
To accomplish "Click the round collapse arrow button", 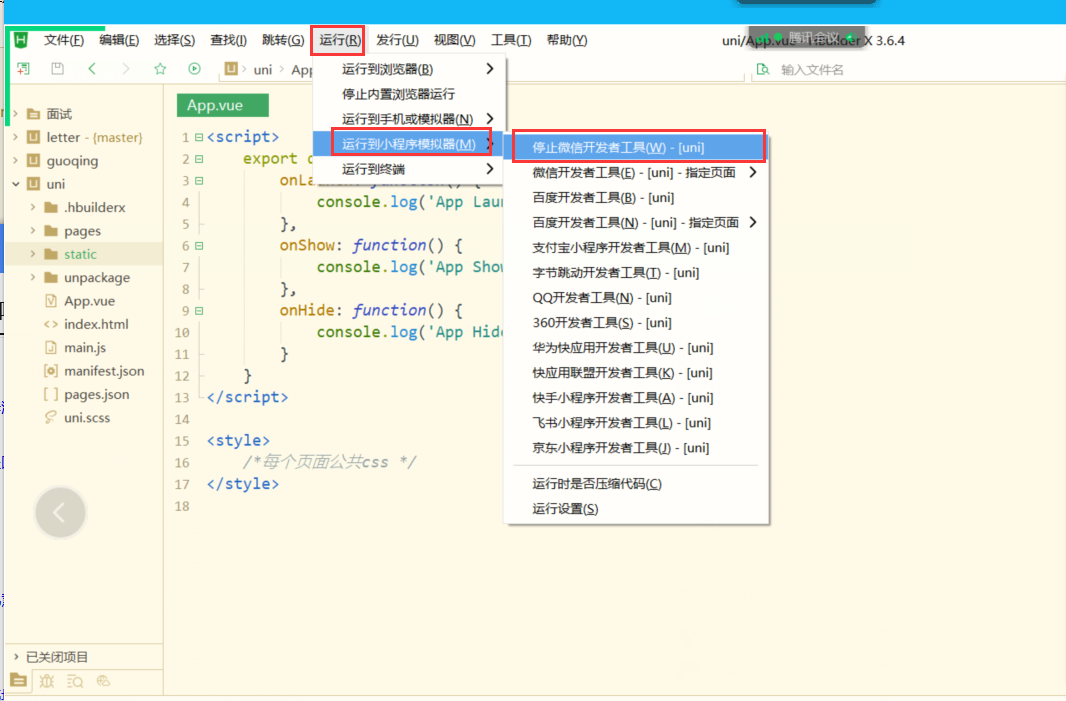I will click(60, 513).
